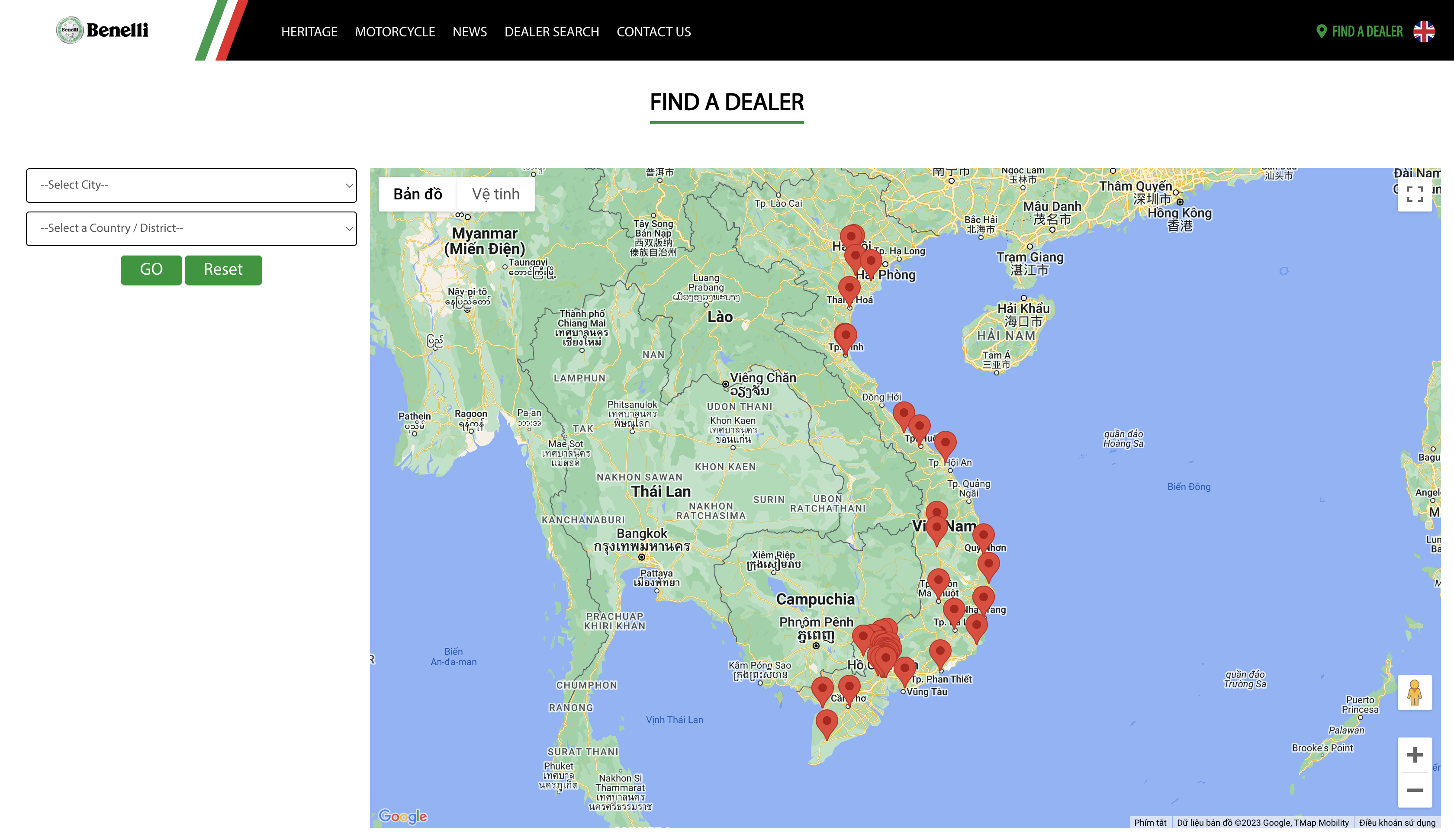Open the Select City dropdown
Viewport: 1454px width, 840px height.
tap(191, 185)
